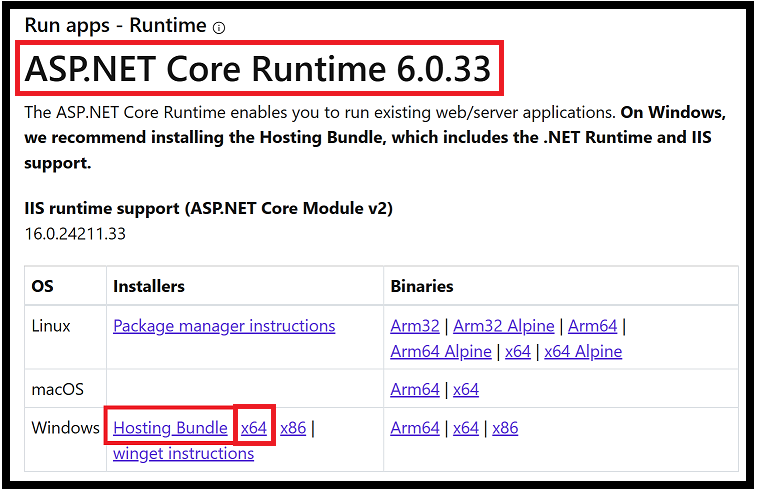Download the Linux Arm64 binary
This screenshot has width=757, height=495.
(593, 326)
